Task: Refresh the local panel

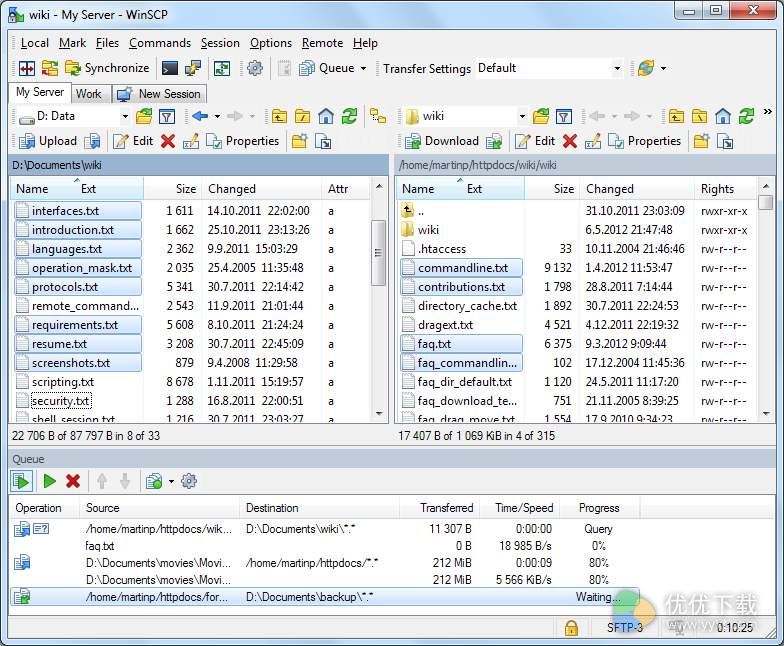Action: (x=349, y=116)
